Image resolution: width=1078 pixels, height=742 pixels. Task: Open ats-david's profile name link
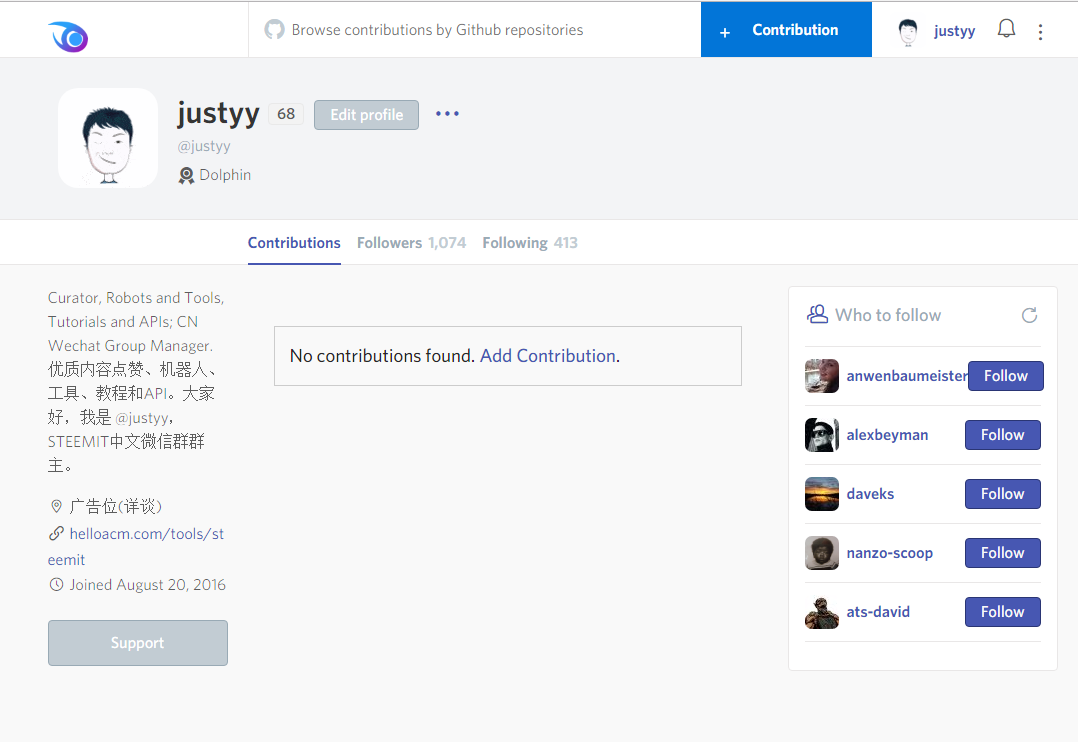point(878,612)
